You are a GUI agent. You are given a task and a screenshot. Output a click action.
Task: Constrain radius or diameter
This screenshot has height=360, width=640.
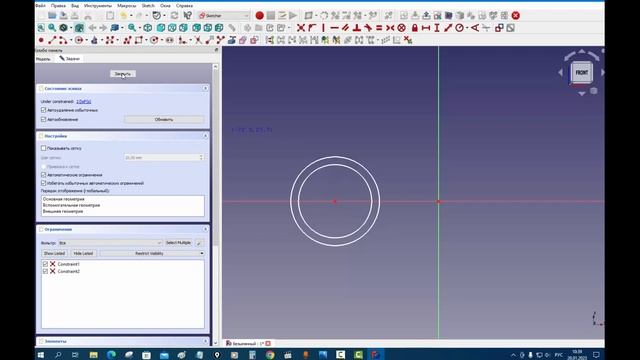[x=460, y=28]
